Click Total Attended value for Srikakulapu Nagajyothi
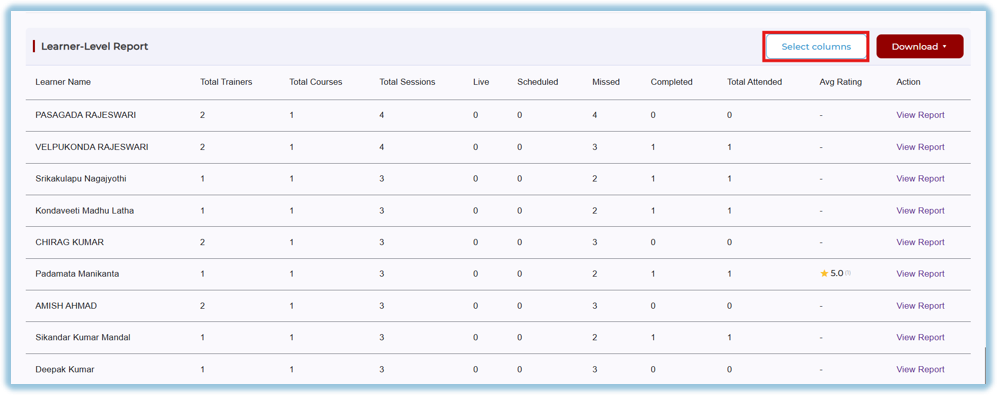997x395 pixels. pyautogui.click(x=730, y=179)
